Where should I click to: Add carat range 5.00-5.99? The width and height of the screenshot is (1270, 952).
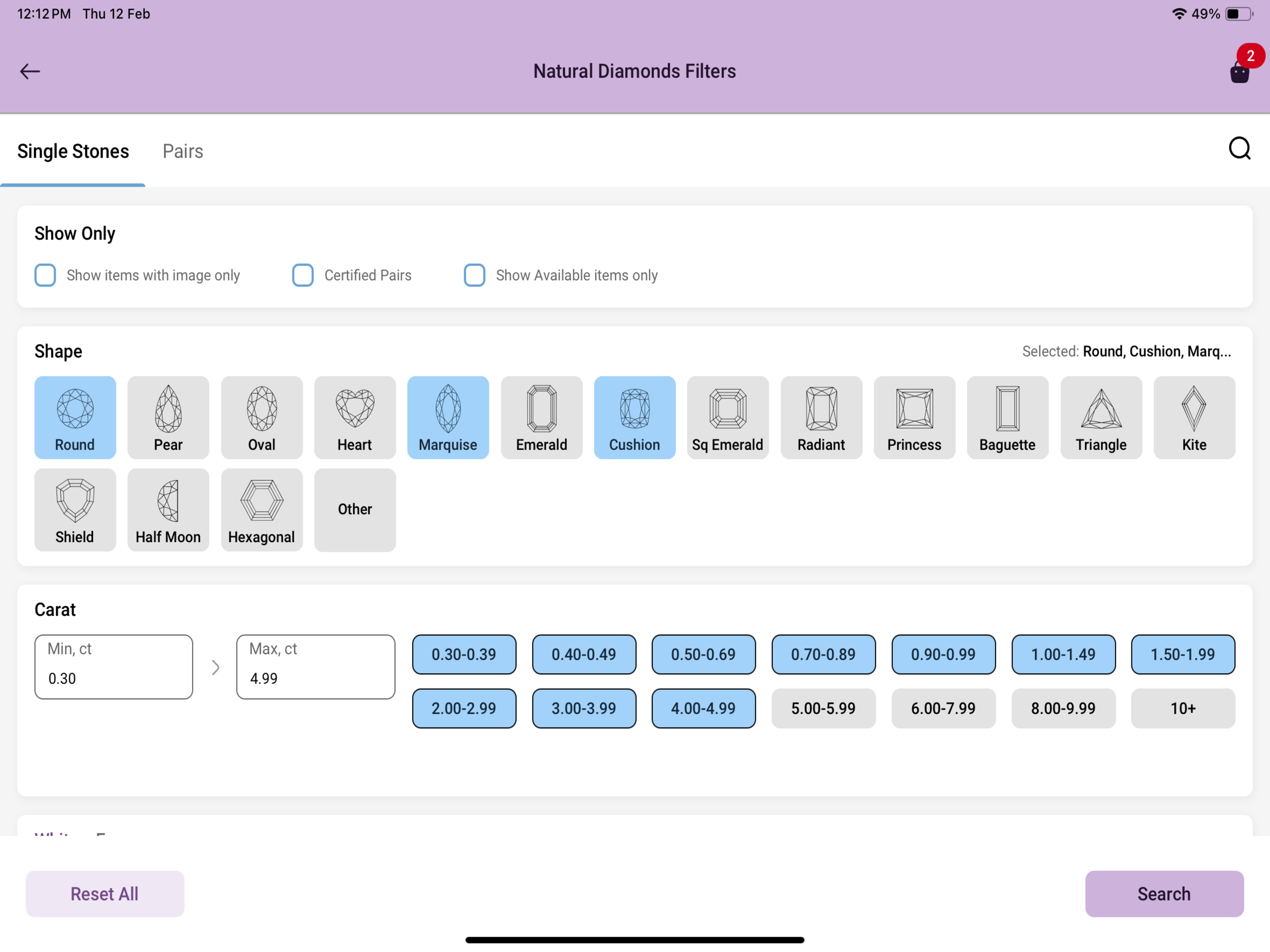point(823,708)
